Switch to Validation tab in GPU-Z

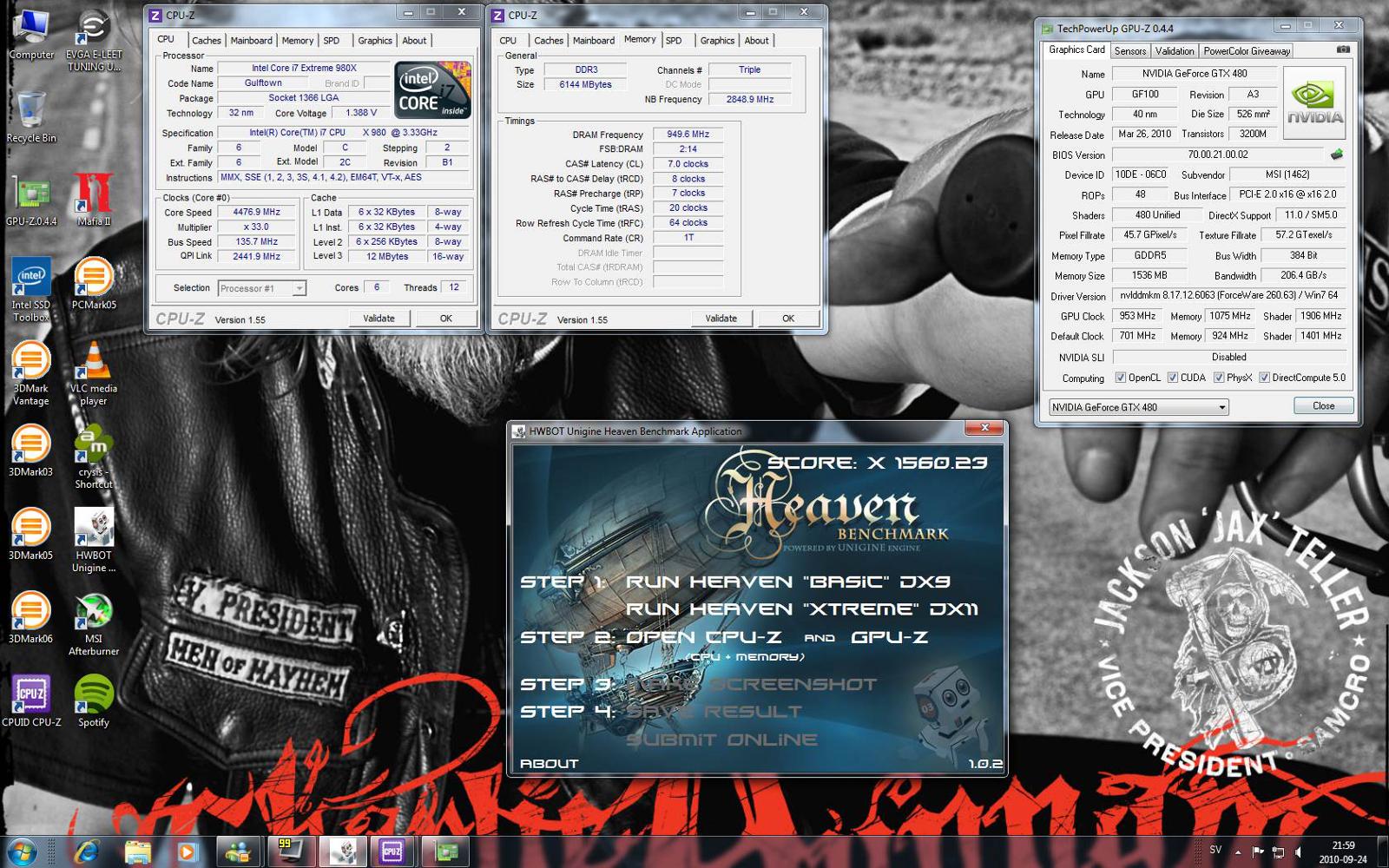pyautogui.click(x=1175, y=51)
